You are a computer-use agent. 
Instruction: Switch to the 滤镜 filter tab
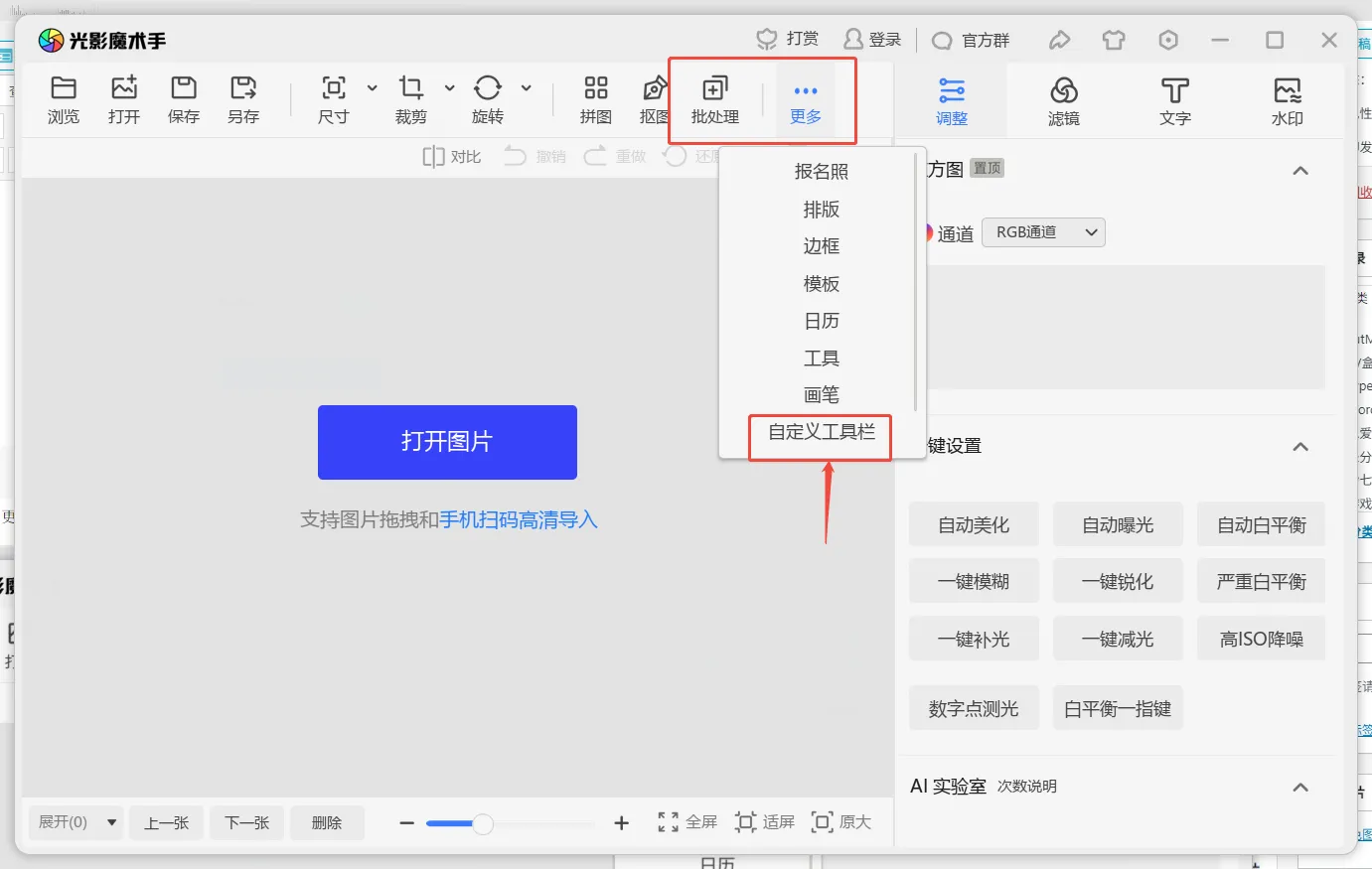[1064, 101]
